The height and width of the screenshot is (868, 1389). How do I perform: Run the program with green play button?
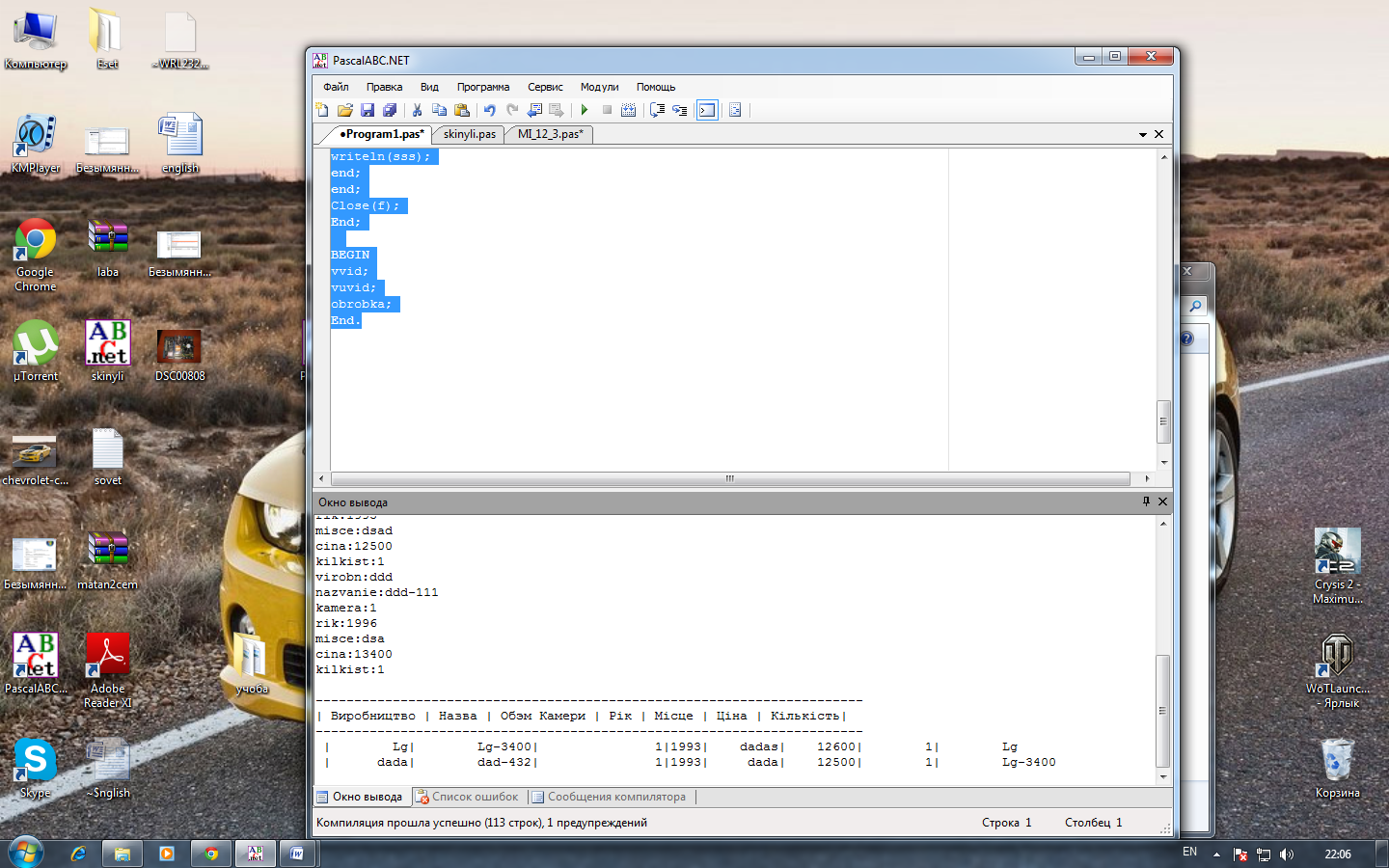(x=585, y=110)
